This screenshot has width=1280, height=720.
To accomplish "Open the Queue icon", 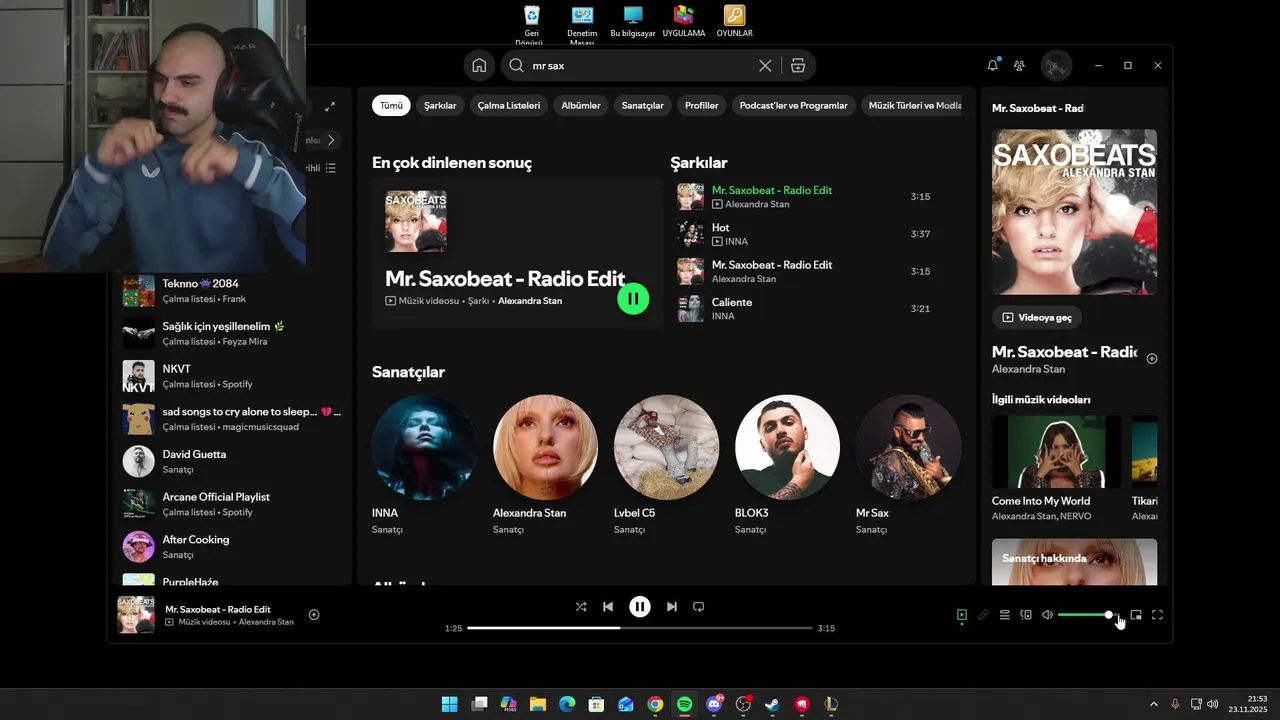I will pos(1005,615).
